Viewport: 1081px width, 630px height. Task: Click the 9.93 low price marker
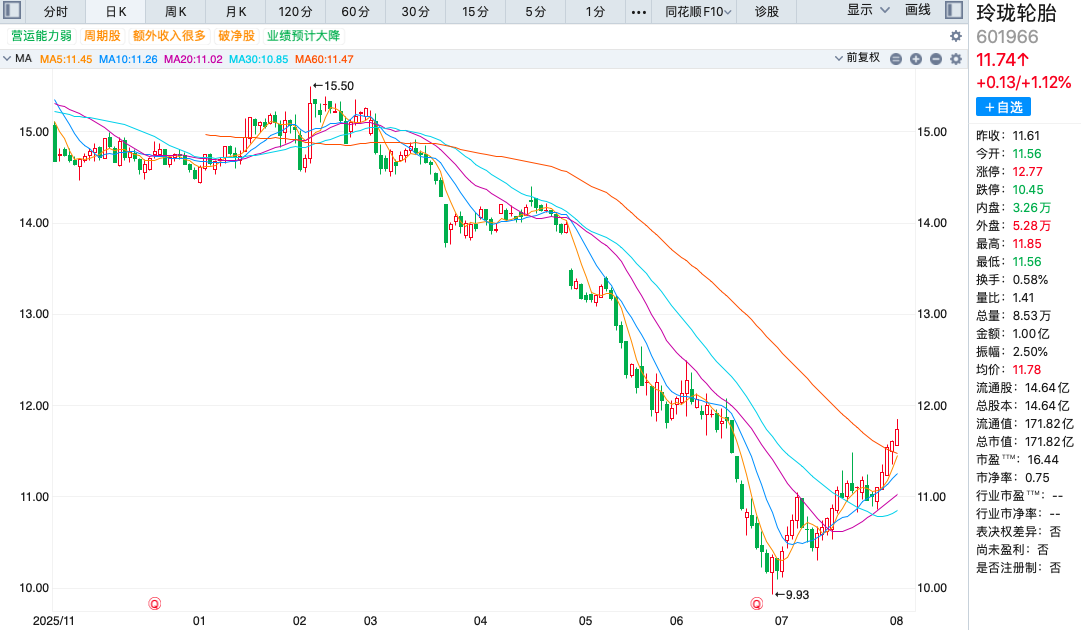pos(792,595)
